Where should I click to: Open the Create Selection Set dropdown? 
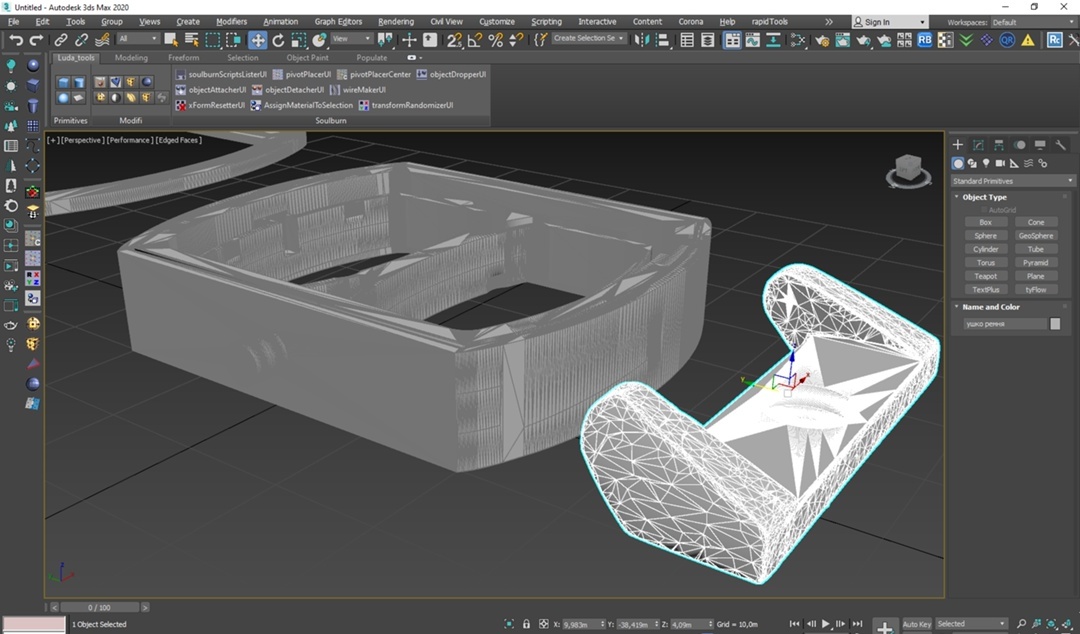(589, 39)
